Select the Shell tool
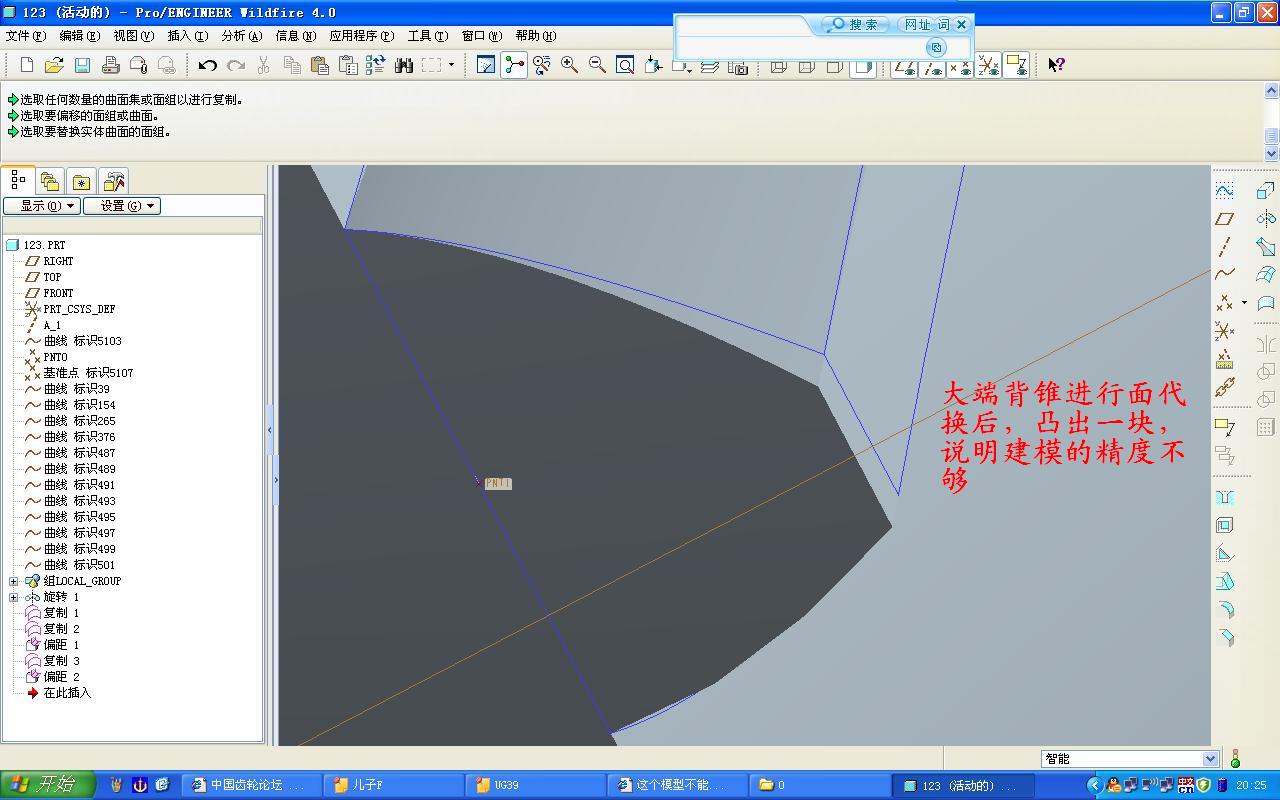Viewport: 1280px width, 800px height. tap(1224, 526)
